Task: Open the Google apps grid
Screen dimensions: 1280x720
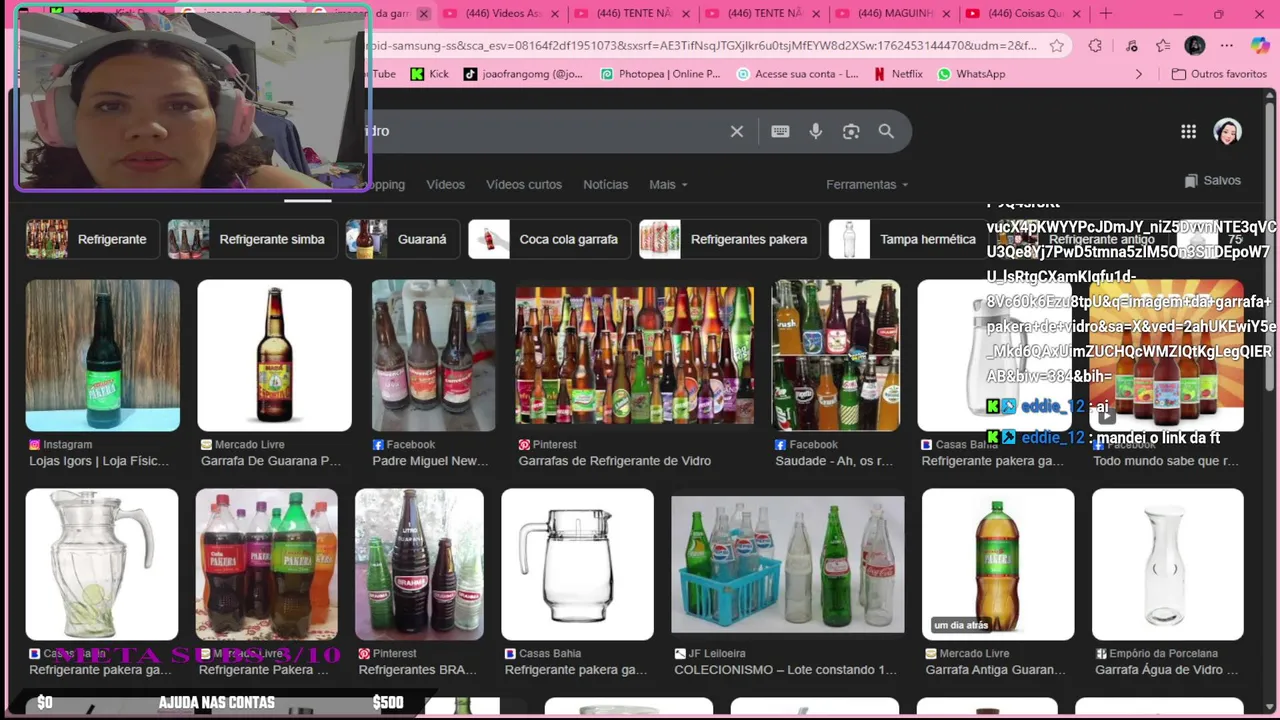Action: pyautogui.click(x=1188, y=131)
